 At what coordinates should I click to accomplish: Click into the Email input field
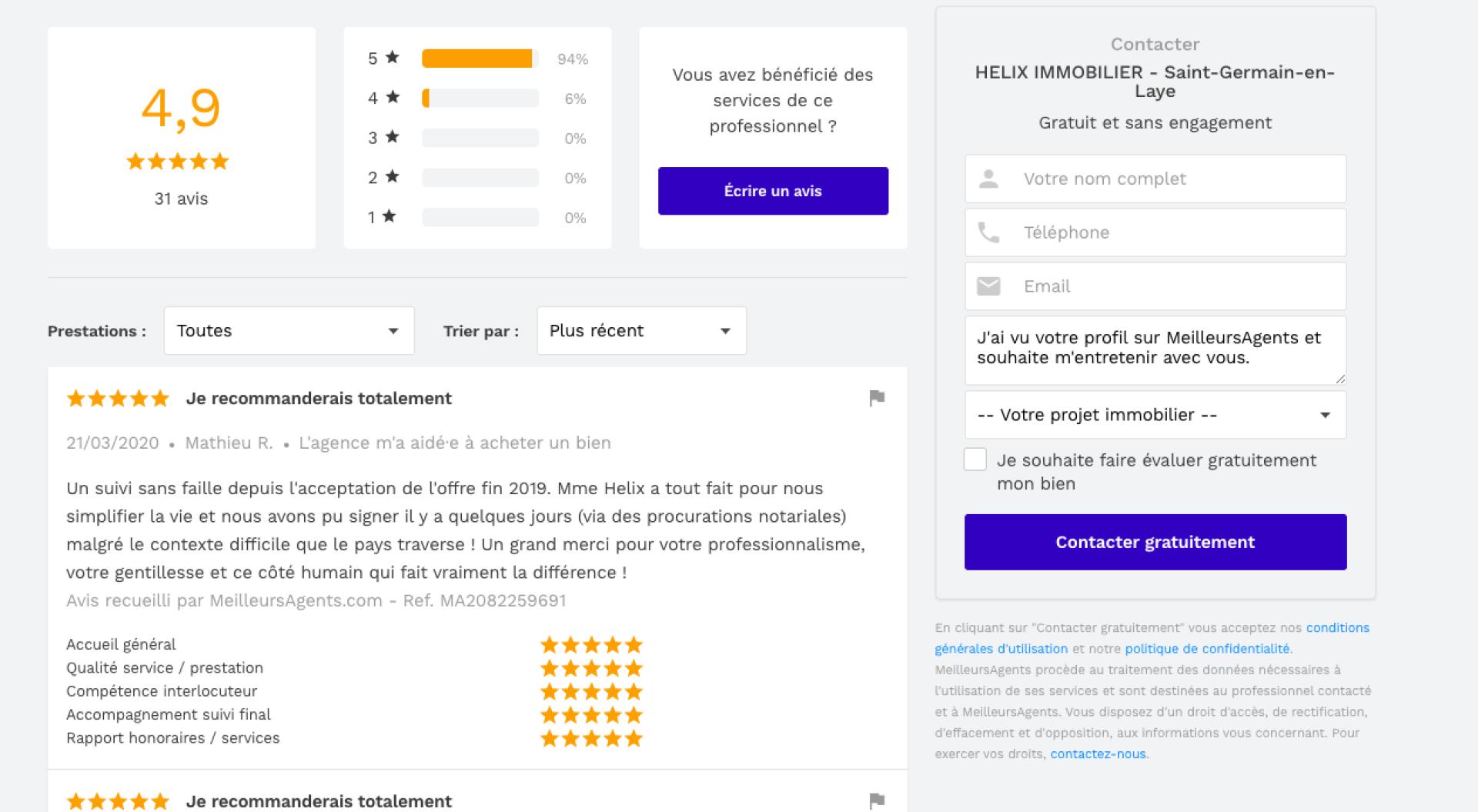coord(1178,286)
